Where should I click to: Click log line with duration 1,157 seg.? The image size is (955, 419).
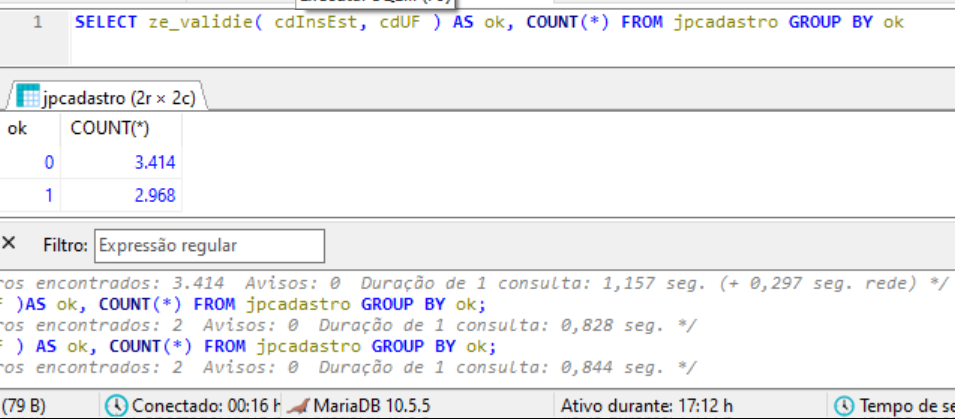(474, 283)
